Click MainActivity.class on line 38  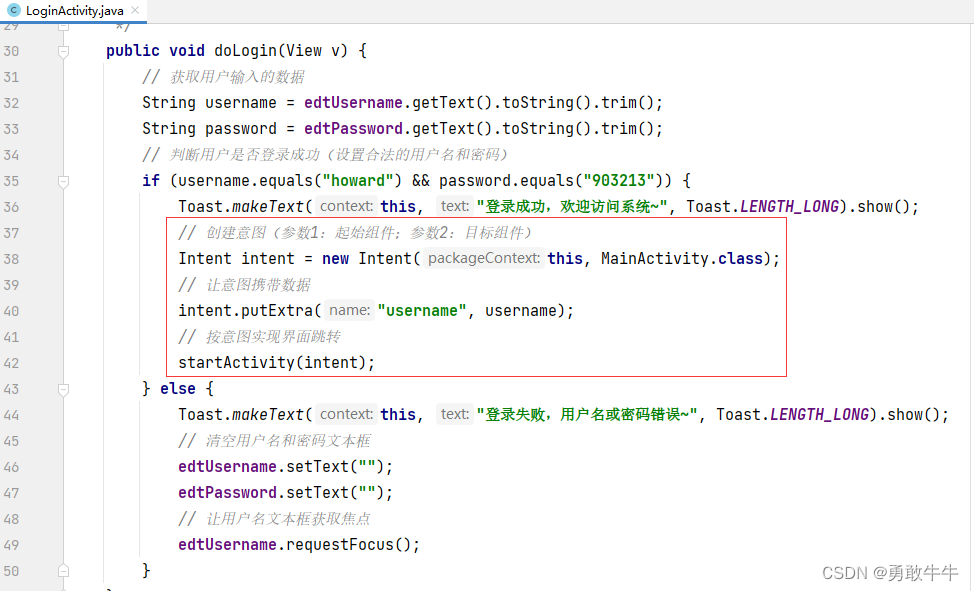pyautogui.click(x=681, y=259)
